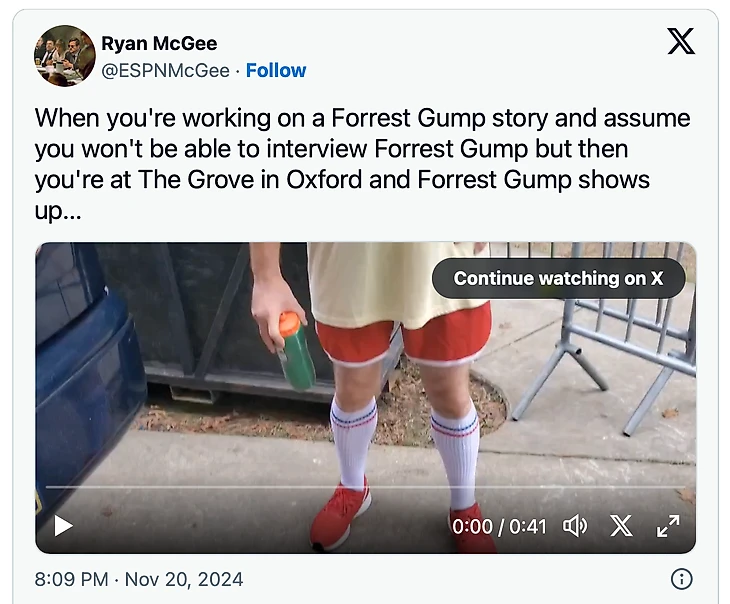The image size is (730, 604).
Task: Mute the video with the speaker icon
Action: 575,525
